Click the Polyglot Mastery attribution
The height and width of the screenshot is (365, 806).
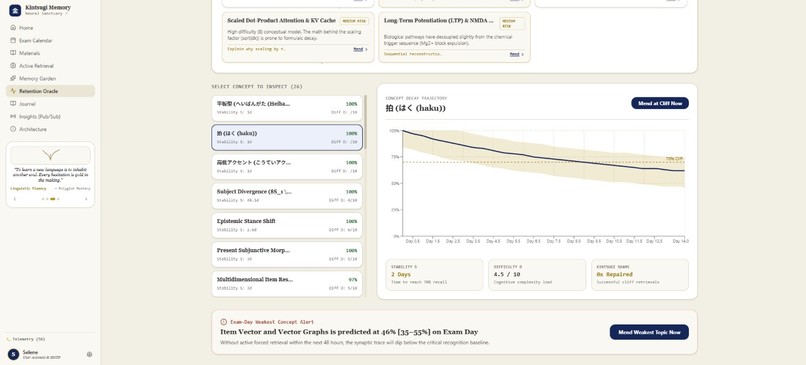click(x=72, y=189)
